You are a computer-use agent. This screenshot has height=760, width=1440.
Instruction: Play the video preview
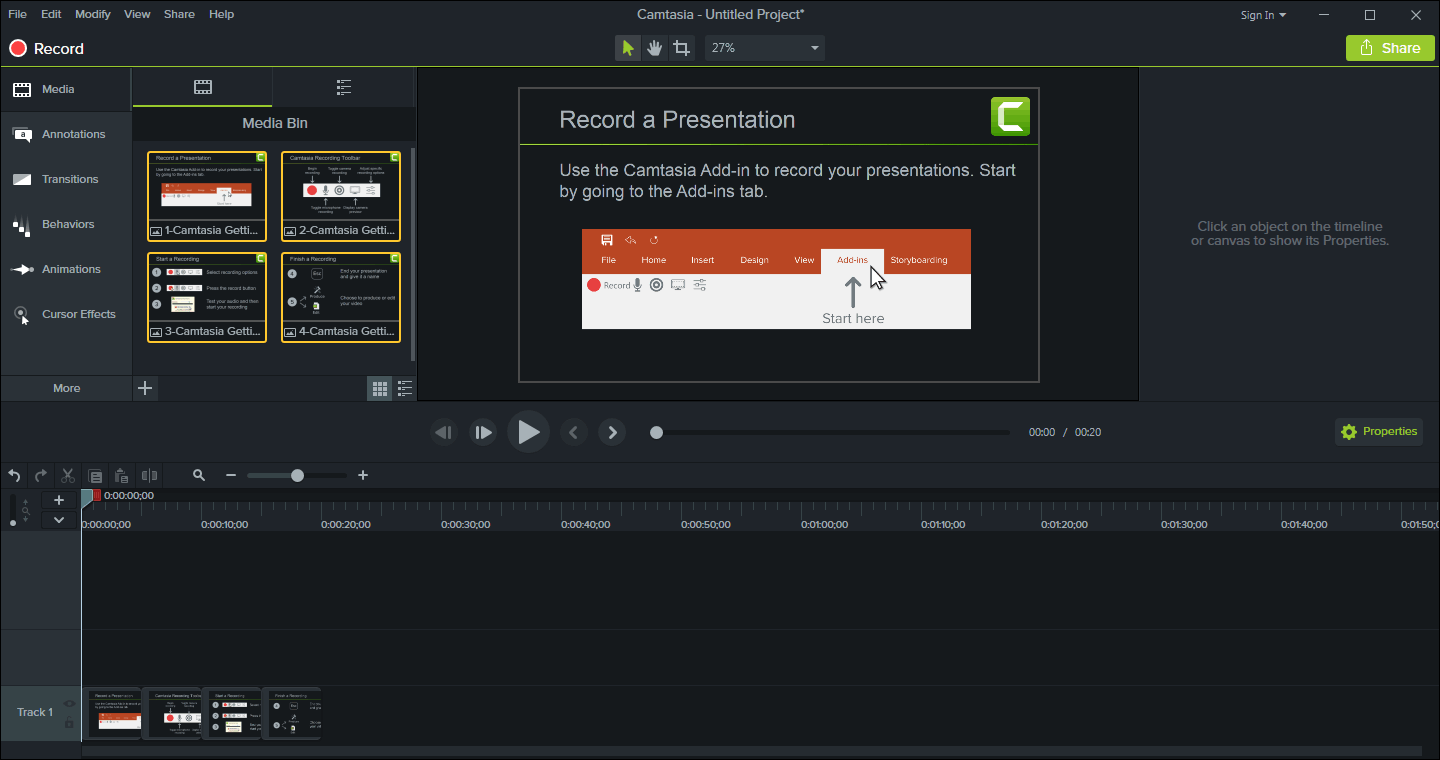528,432
